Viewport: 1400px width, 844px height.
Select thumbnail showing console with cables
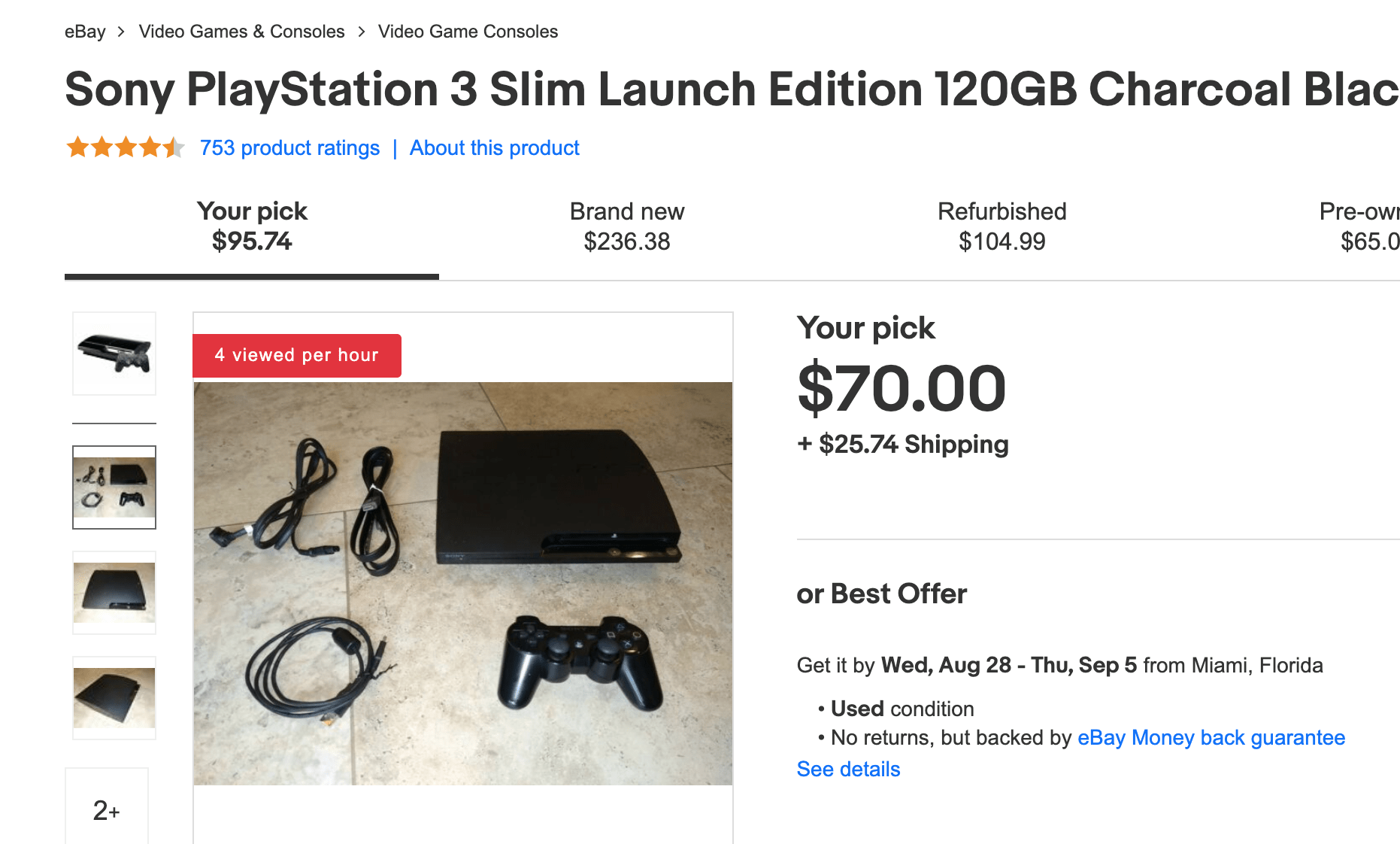[x=114, y=487]
